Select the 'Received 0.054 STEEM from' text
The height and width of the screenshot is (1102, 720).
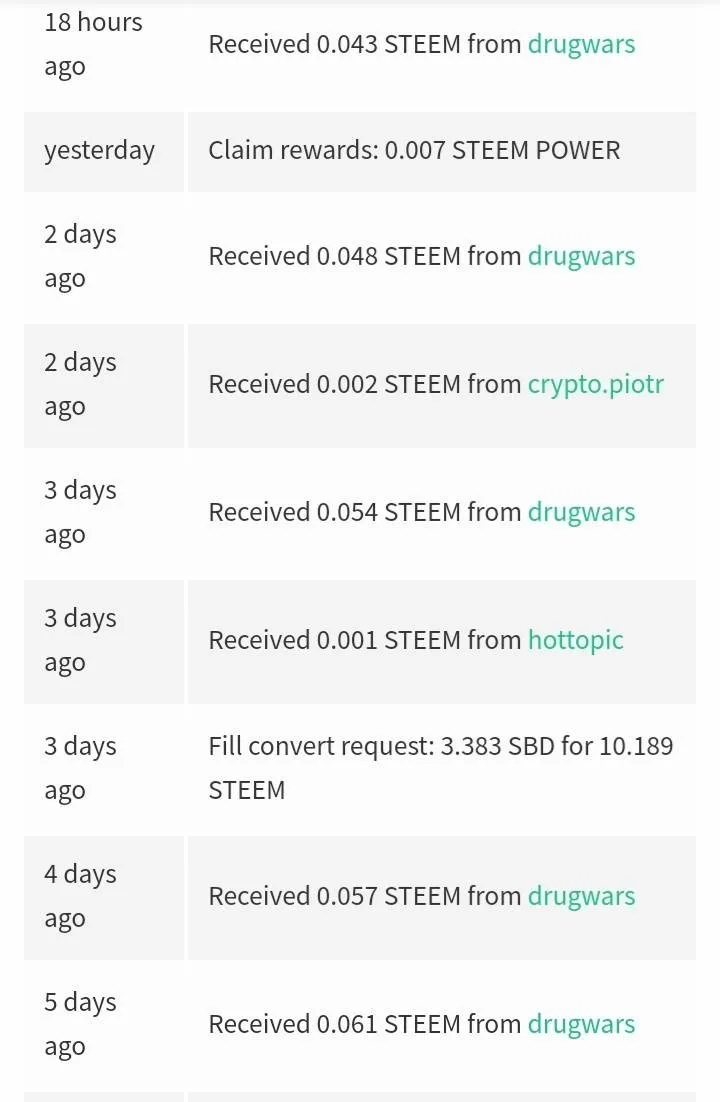click(x=365, y=513)
